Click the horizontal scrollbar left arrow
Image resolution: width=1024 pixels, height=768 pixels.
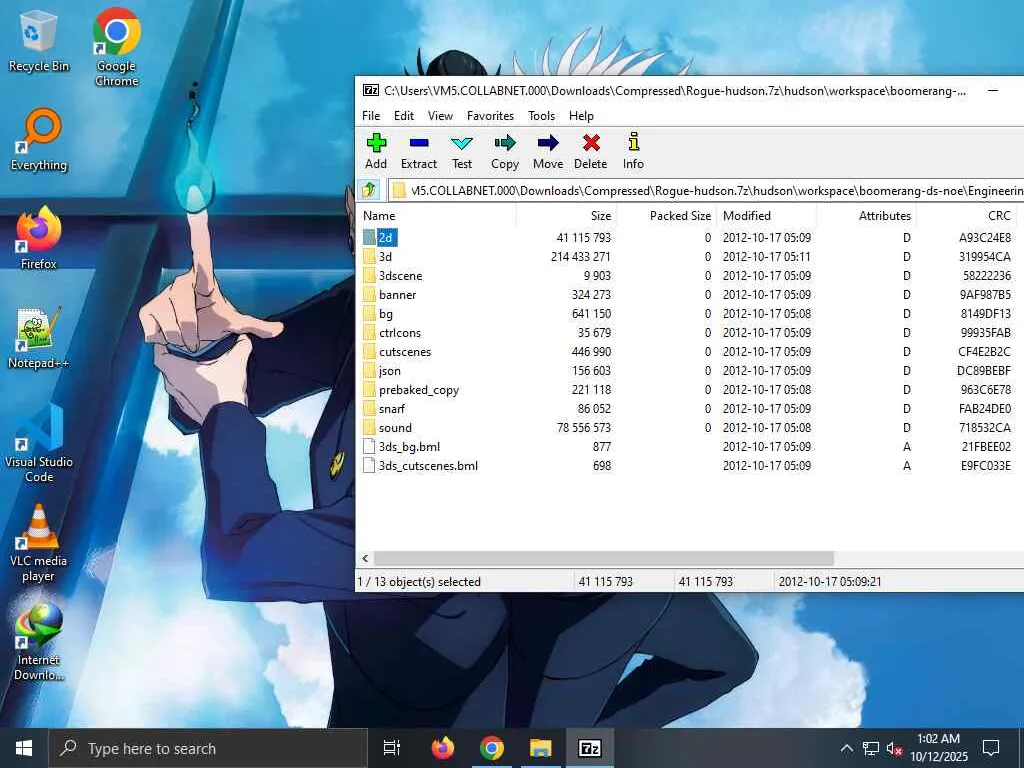[365, 558]
